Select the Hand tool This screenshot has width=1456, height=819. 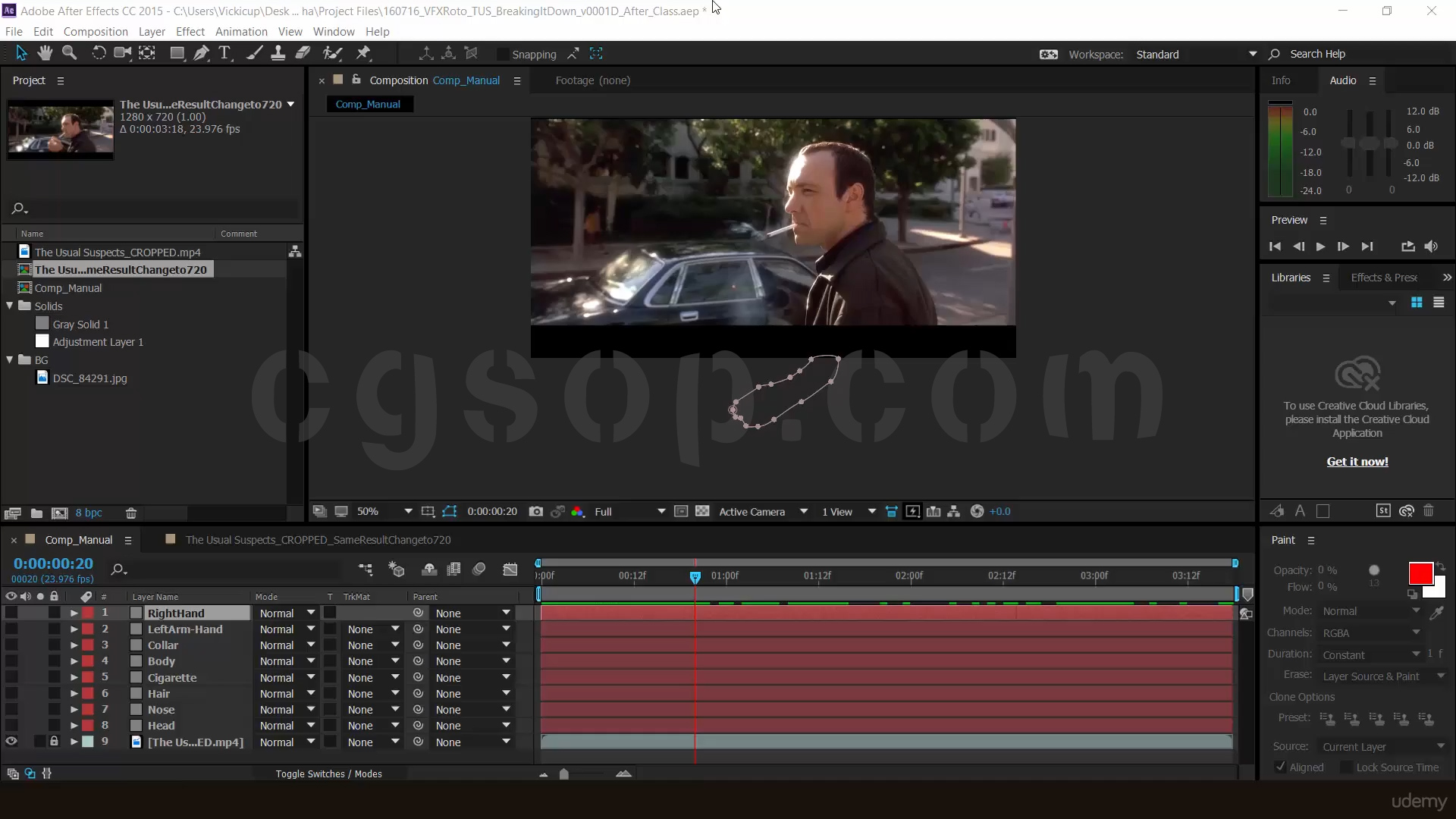45,53
